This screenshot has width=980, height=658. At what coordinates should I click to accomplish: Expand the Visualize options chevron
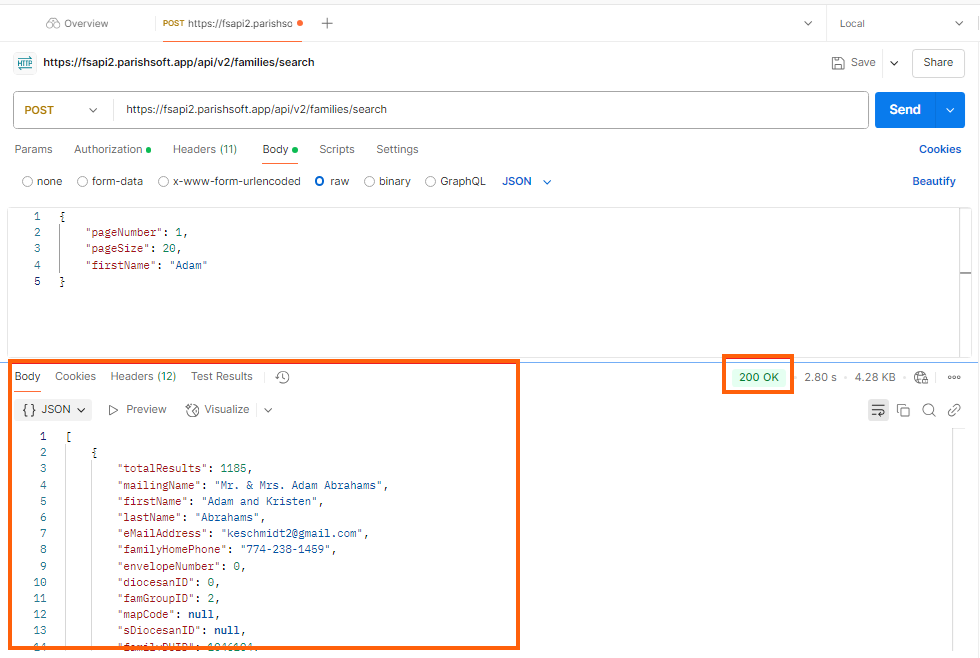268,410
